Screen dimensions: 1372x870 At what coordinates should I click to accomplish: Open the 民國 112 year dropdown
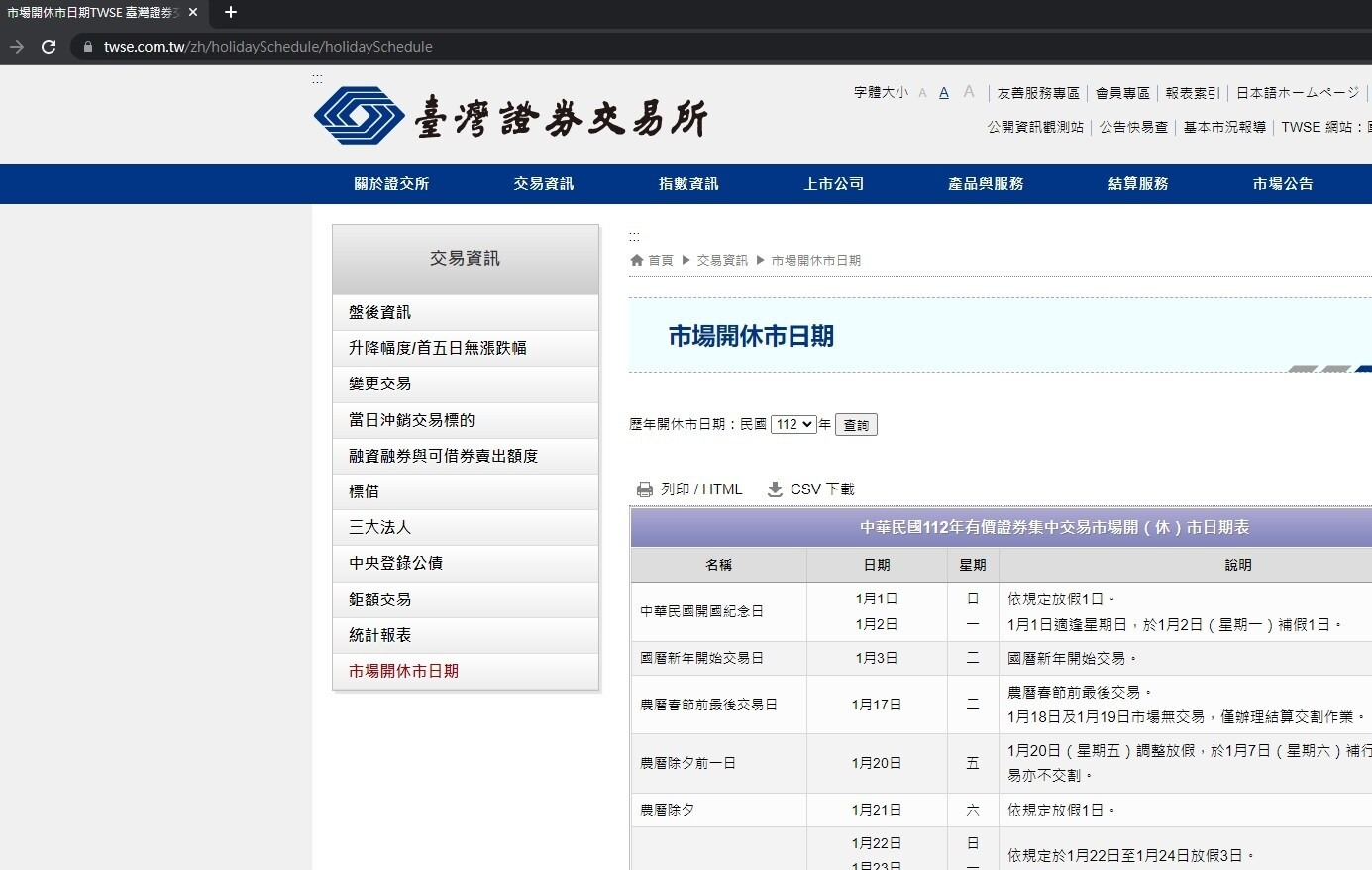coord(792,424)
